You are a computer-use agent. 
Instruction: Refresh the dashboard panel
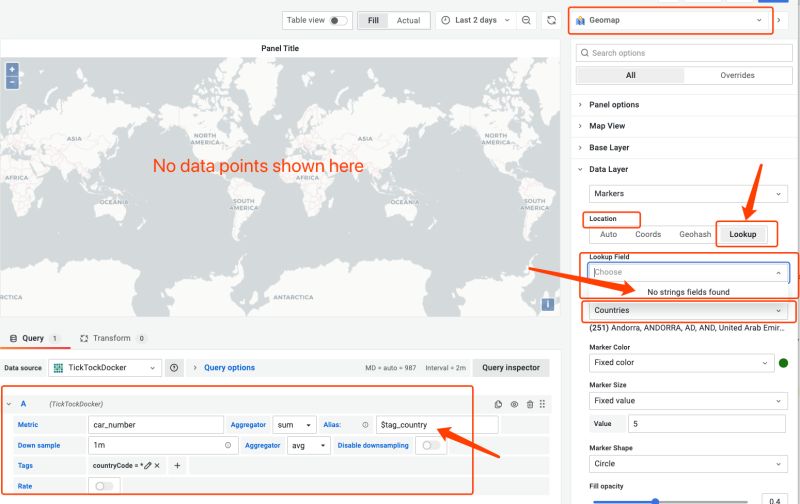tap(552, 20)
